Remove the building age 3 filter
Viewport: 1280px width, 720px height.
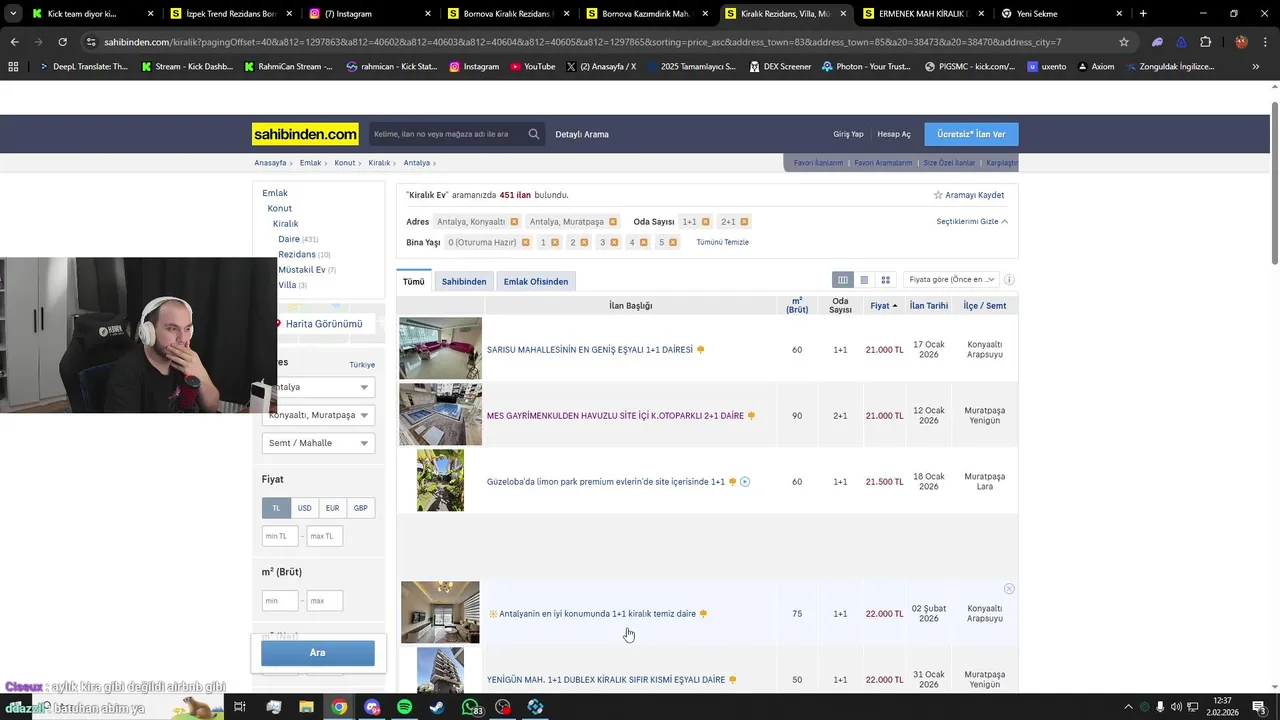(614, 242)
